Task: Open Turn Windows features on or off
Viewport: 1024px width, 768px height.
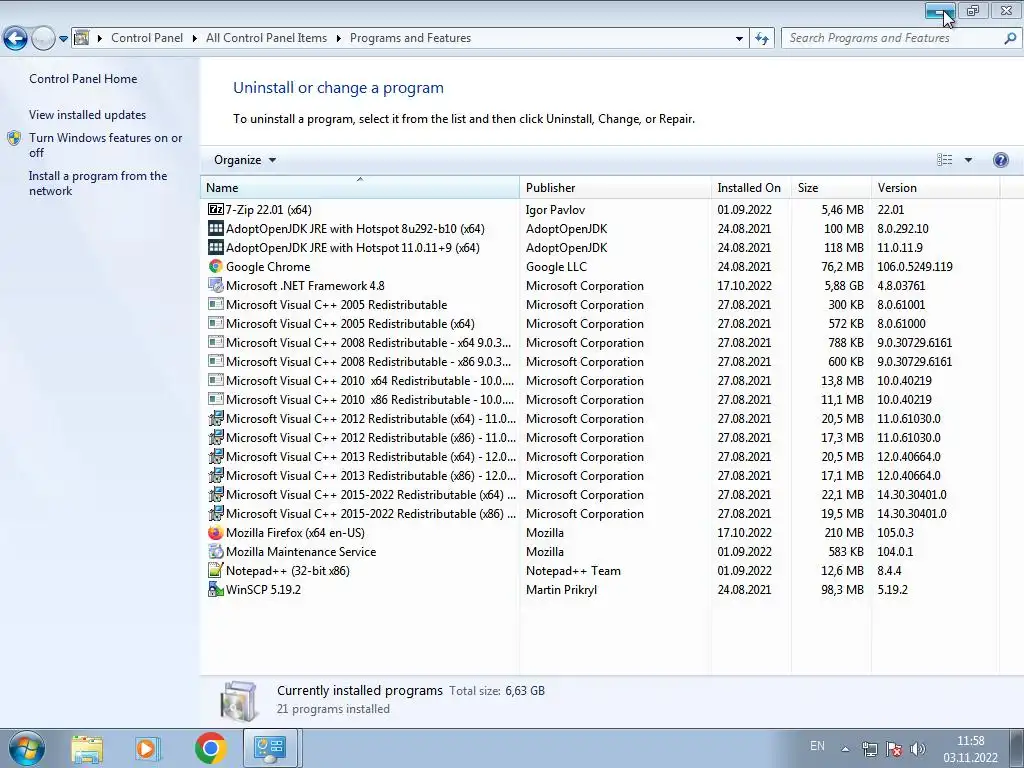Action: pos(105,145)
